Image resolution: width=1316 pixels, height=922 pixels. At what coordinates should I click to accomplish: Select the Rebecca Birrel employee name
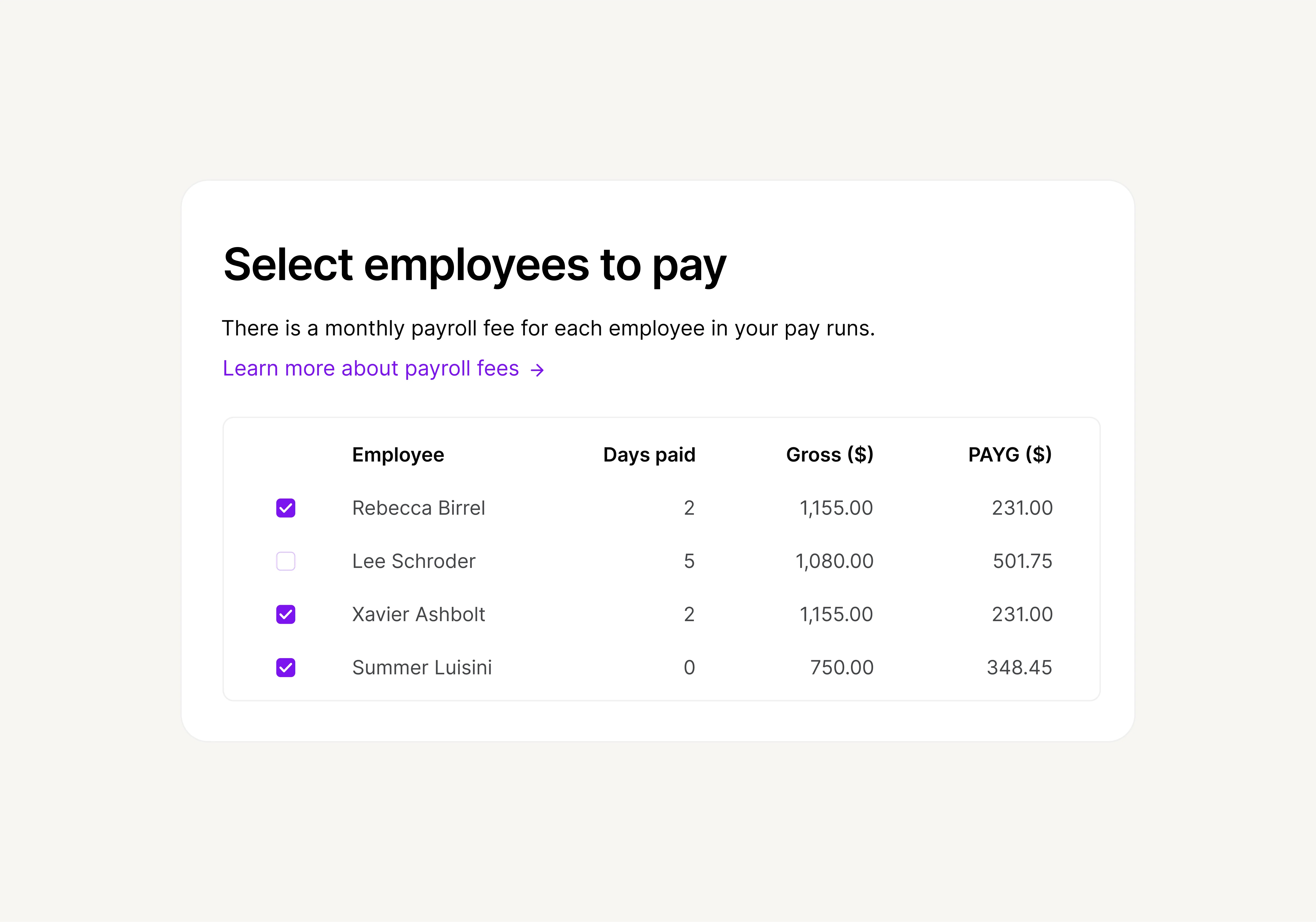(x=418, y=508)
